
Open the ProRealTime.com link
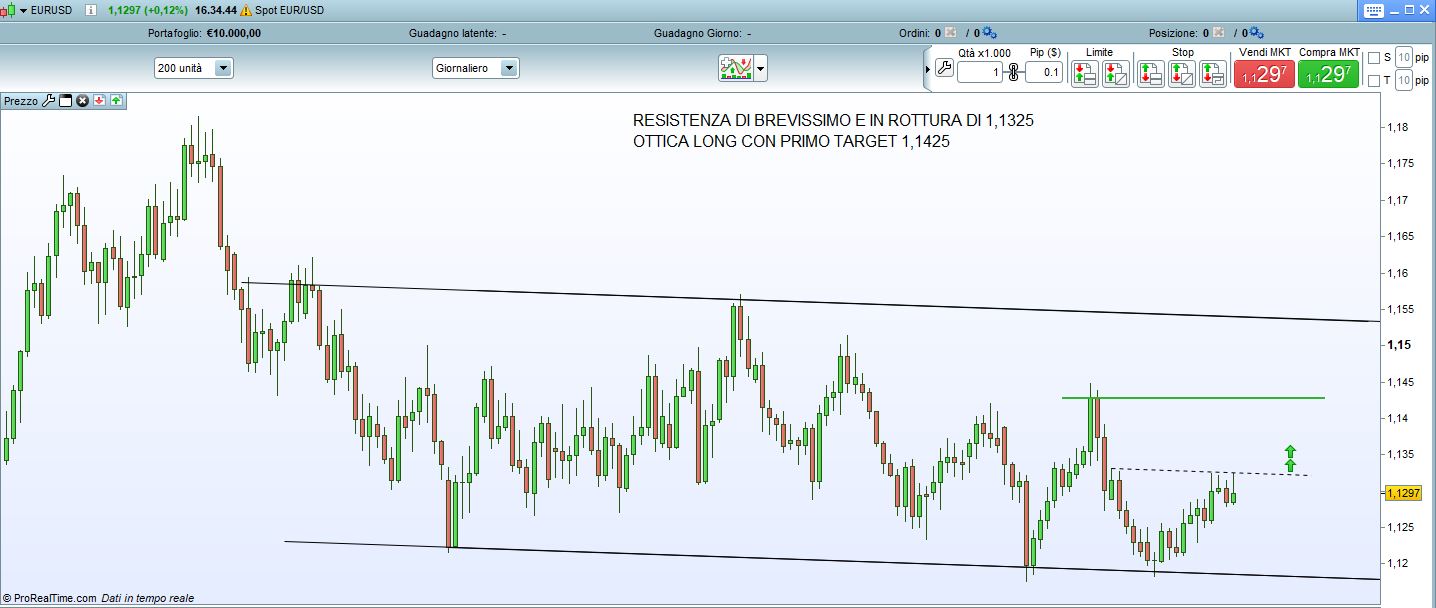pos(49,598)
